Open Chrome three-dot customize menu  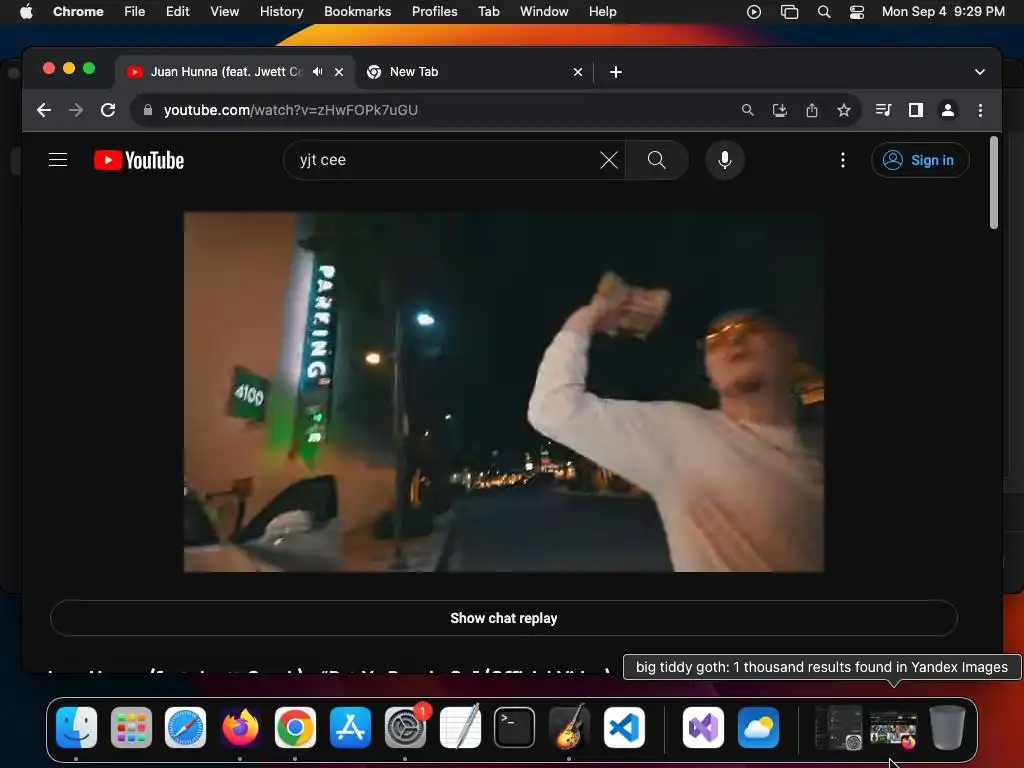pyautogui.click(x=980, y=110)
